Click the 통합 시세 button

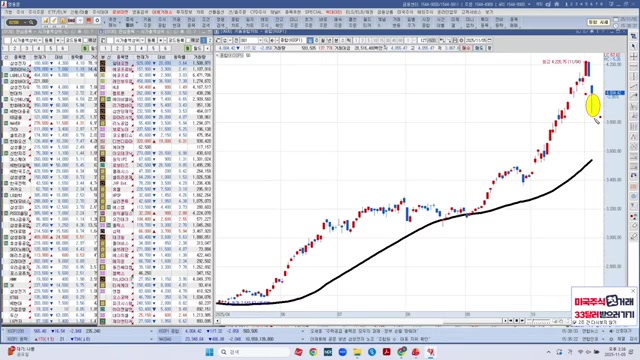click(x=598, y=22)
